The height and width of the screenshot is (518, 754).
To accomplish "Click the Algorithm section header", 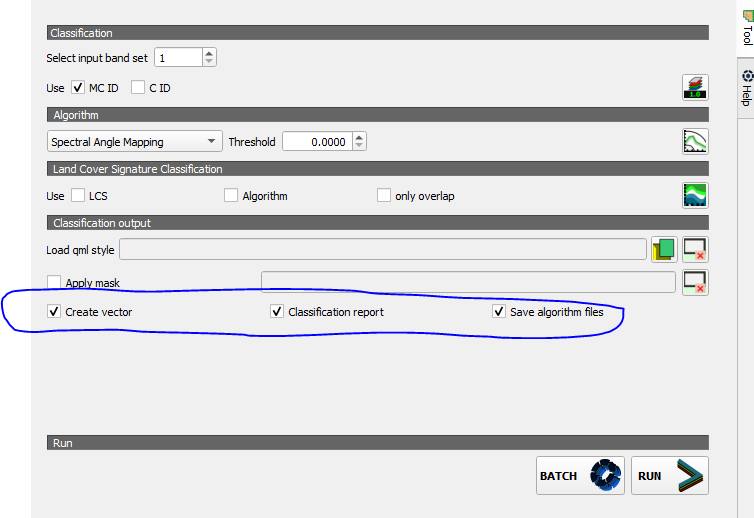I will [377, 115].
